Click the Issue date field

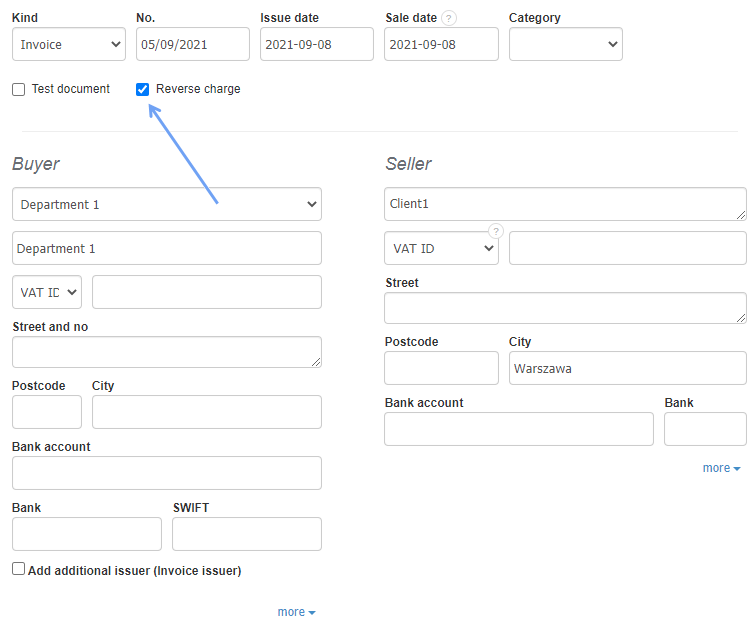317,44
